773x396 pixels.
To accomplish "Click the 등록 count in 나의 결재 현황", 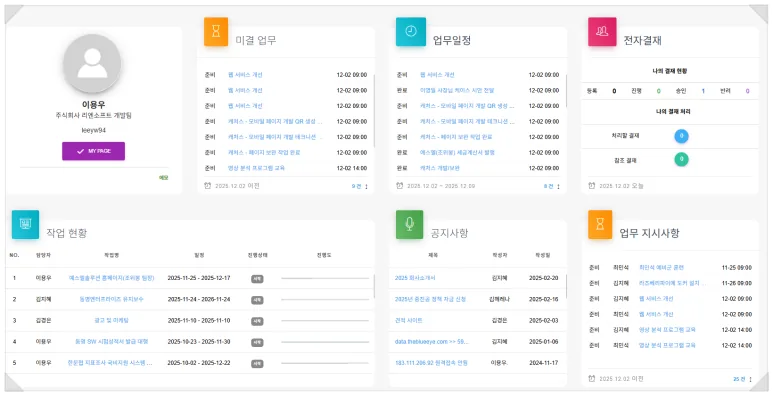I will pyautogui.click(x=614, y=91).
